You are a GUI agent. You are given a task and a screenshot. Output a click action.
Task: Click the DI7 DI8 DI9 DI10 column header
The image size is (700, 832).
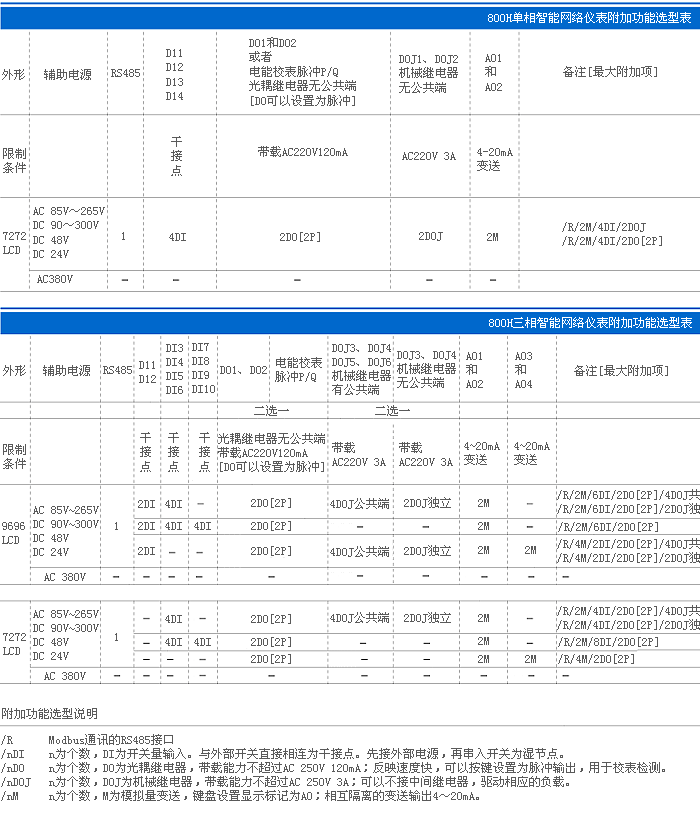click(203, 368)
